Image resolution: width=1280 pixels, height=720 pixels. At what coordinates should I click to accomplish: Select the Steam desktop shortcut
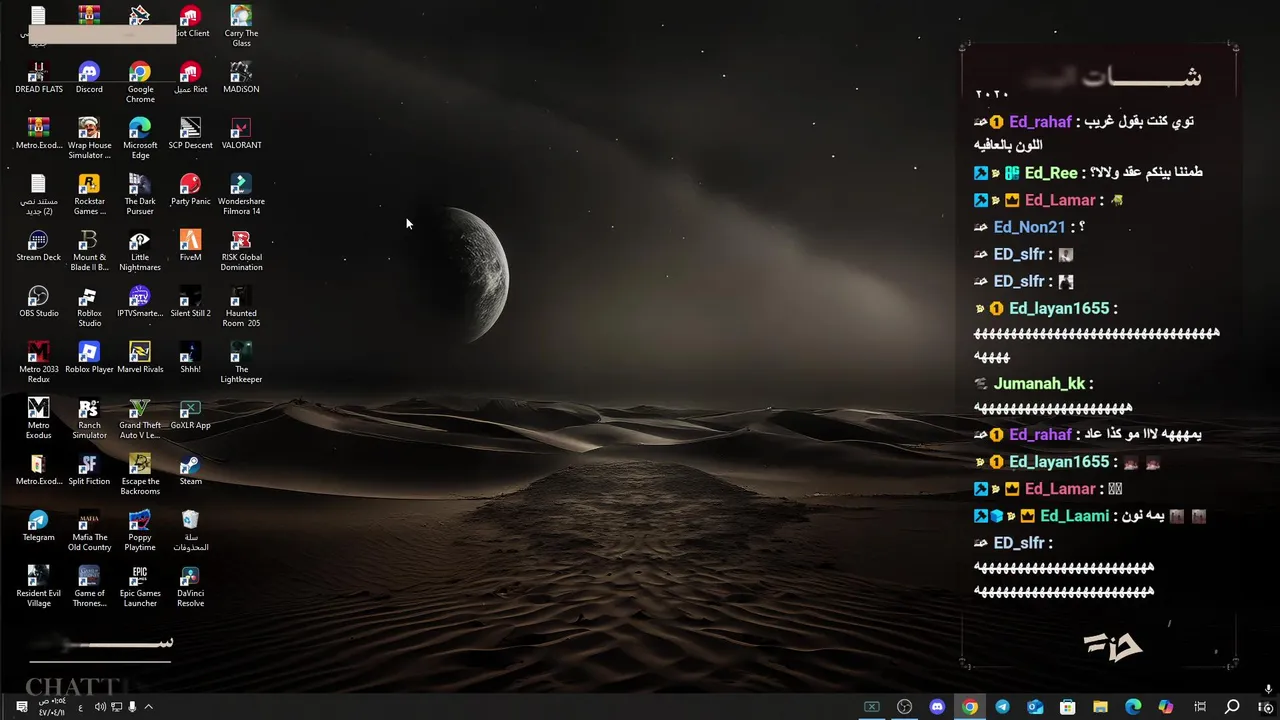[x=190, y=470]
